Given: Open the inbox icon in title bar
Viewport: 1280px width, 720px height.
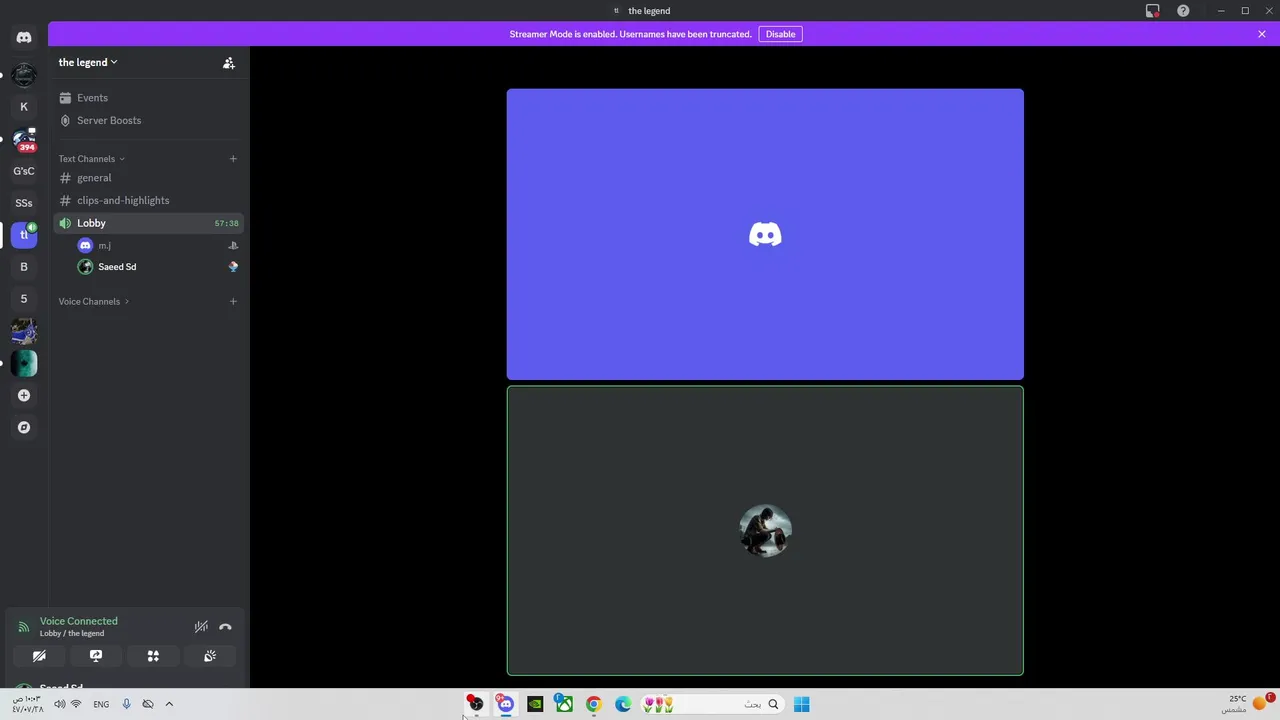Looking at the screenshot, I should click(x=1153, y=11).
